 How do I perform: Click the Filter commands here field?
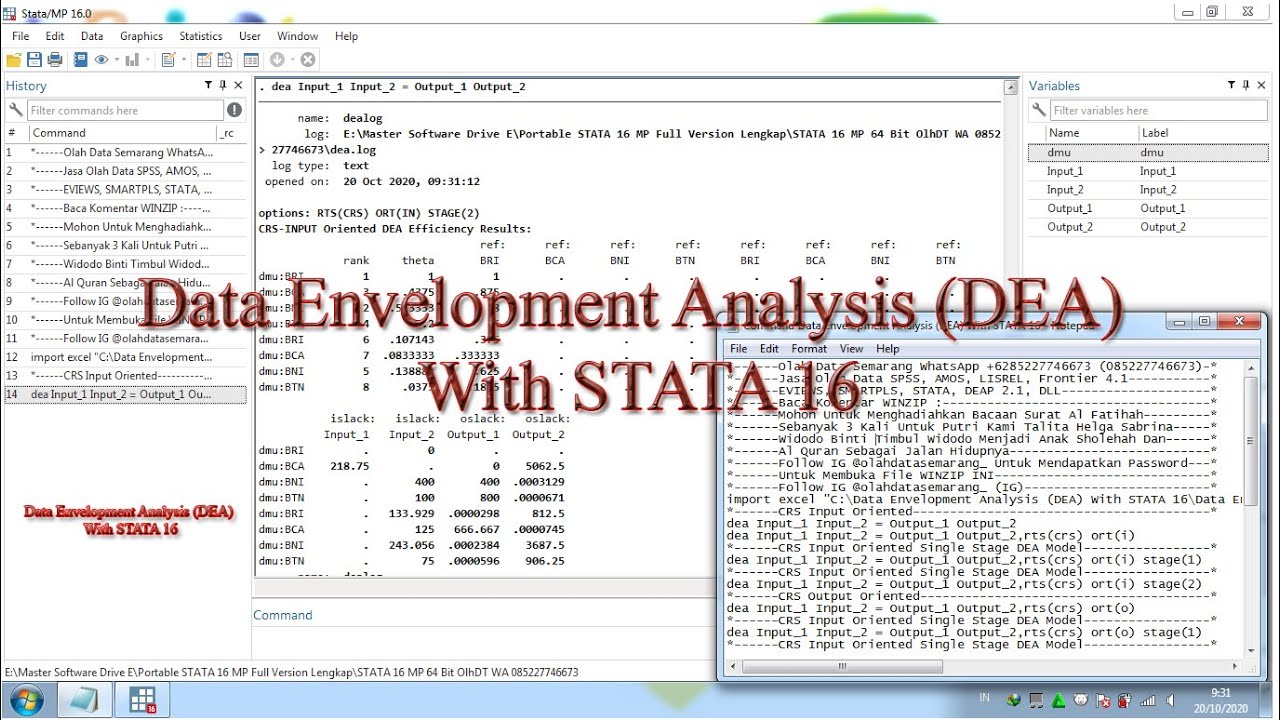coord(125,110)
